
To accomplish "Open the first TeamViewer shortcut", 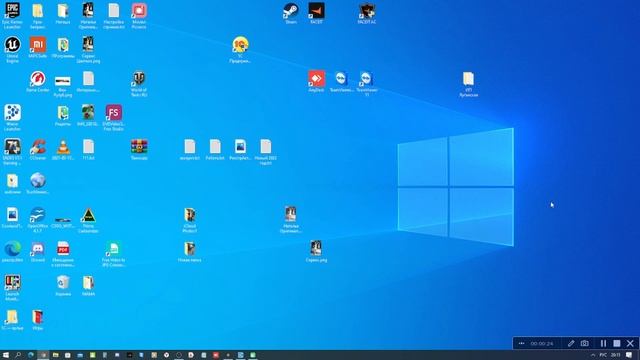I will pos(341,81).
